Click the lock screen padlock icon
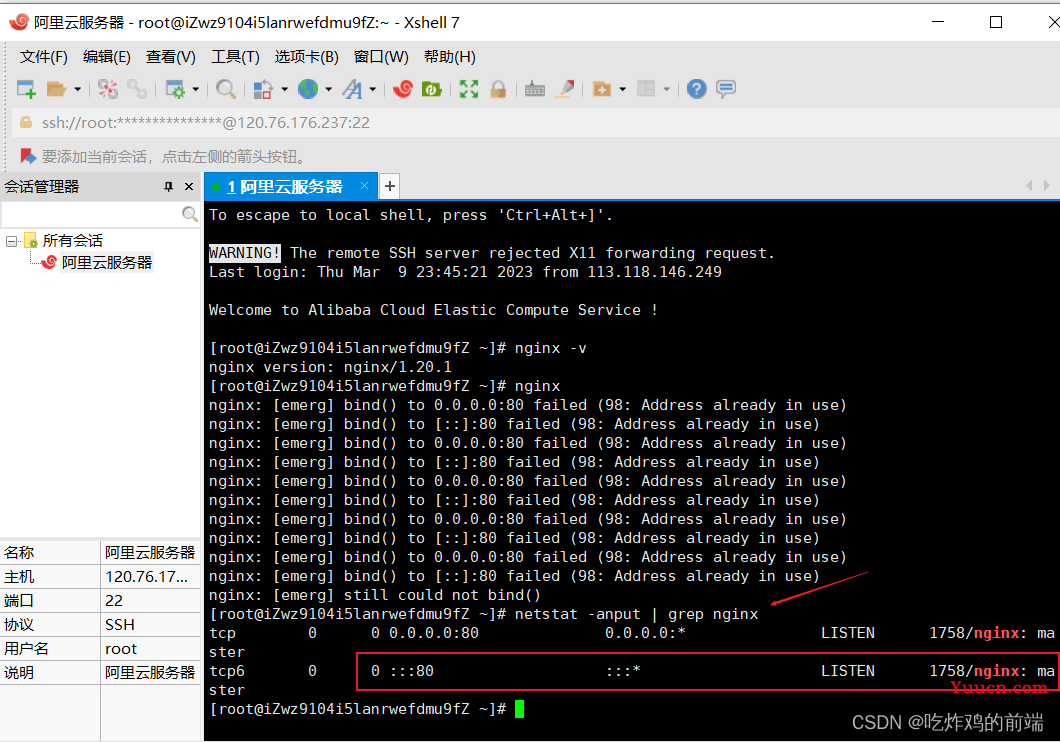 (x=498, y=89)
